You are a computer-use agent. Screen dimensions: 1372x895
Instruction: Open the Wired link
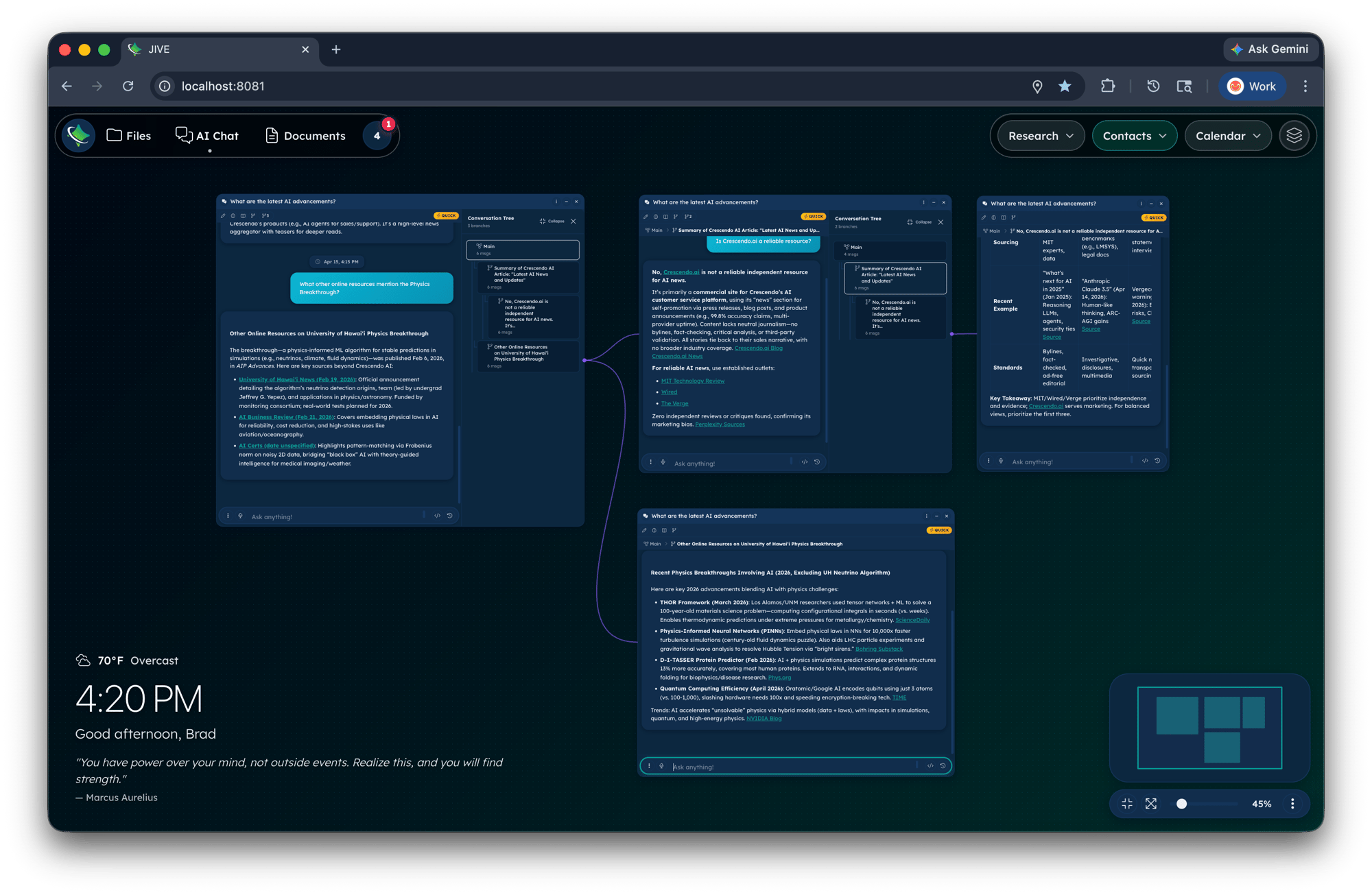(669, 392)
